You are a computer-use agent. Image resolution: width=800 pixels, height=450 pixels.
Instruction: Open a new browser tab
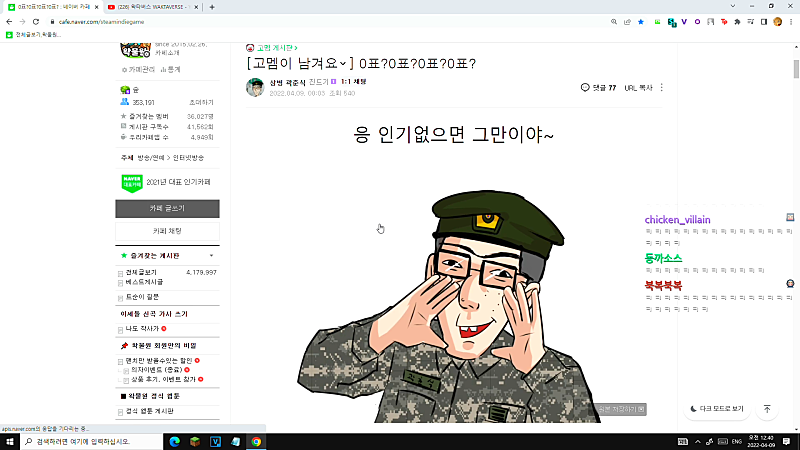(x=212, y=7)
